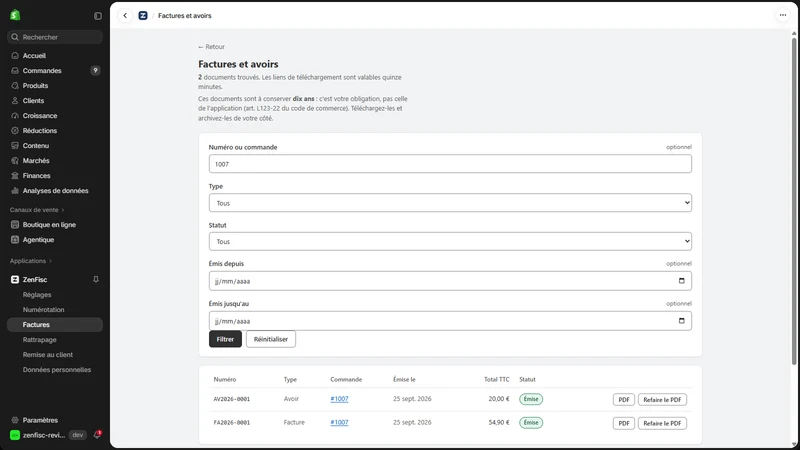Open calendar picker for Émis jusqu'au
Image resolution: width=800 pixels, height=450 pixels.
pyautogui.click(x=682, y=321)
